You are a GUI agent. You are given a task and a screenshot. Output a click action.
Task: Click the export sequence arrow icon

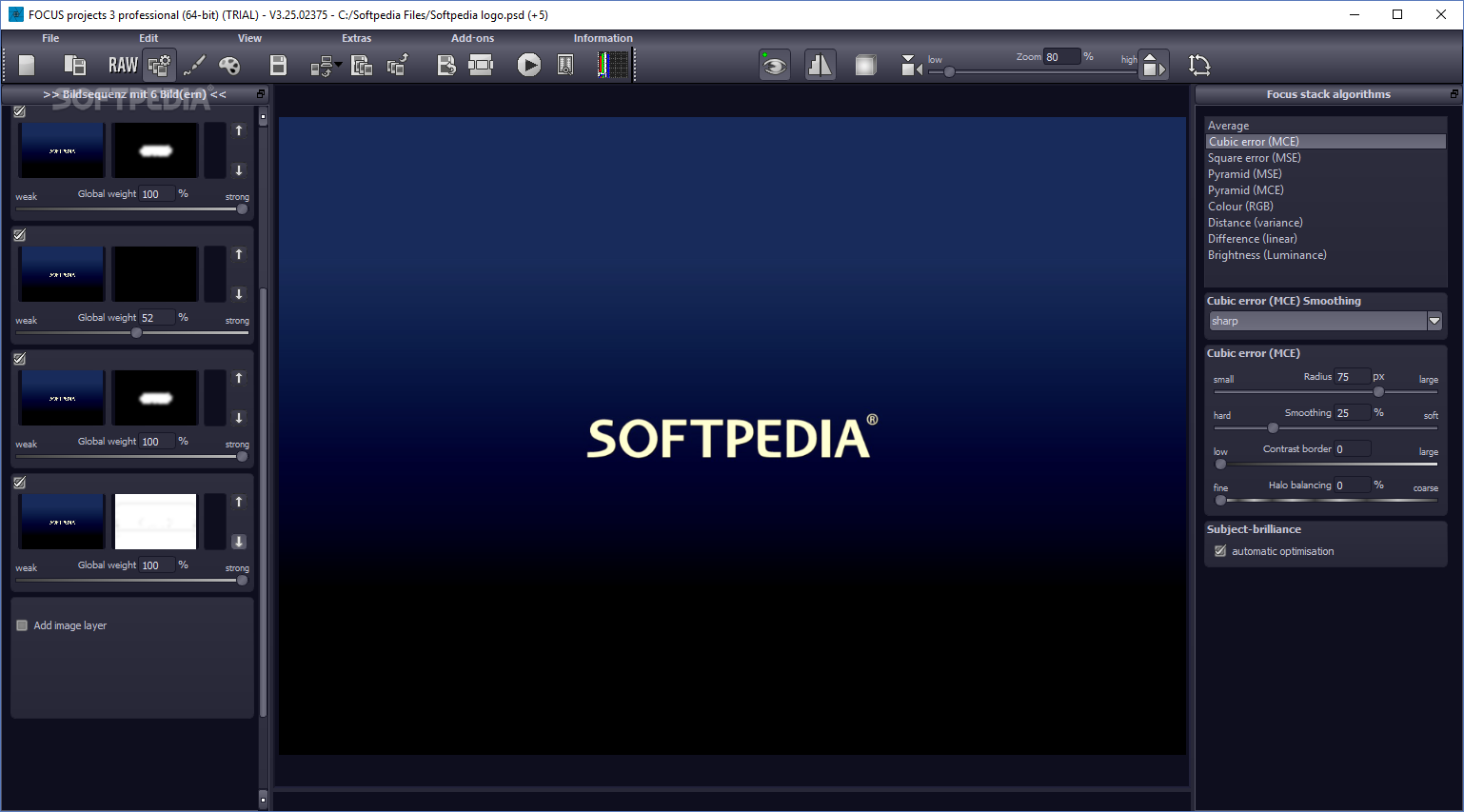tap(398, 65)
